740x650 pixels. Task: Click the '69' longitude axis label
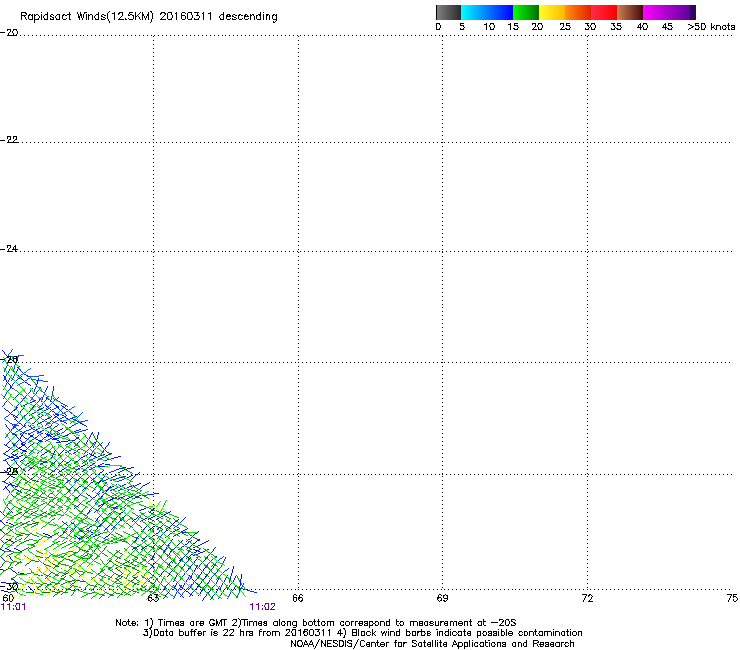coord(442,598)
